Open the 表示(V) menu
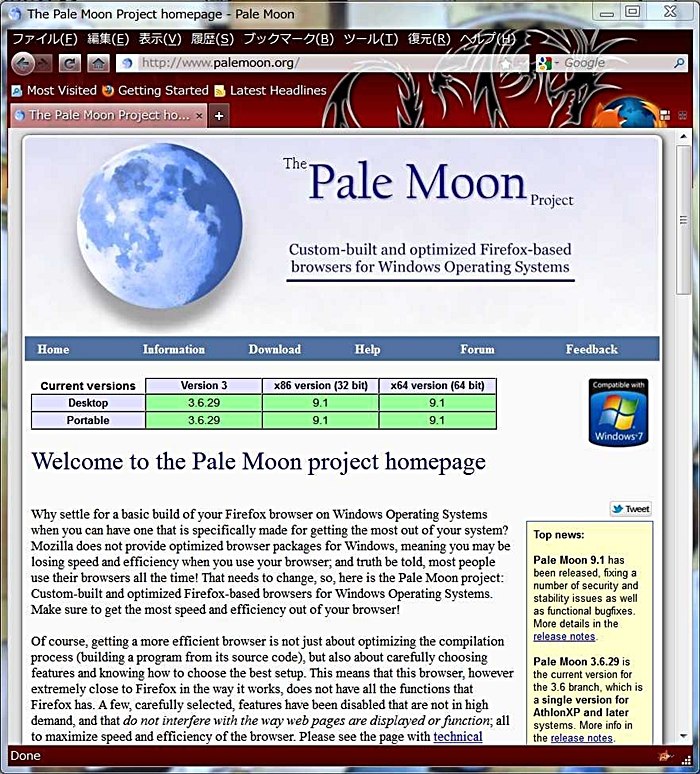Image resolution: width=700 pixels, height=774 pixels. pos(160,39)
